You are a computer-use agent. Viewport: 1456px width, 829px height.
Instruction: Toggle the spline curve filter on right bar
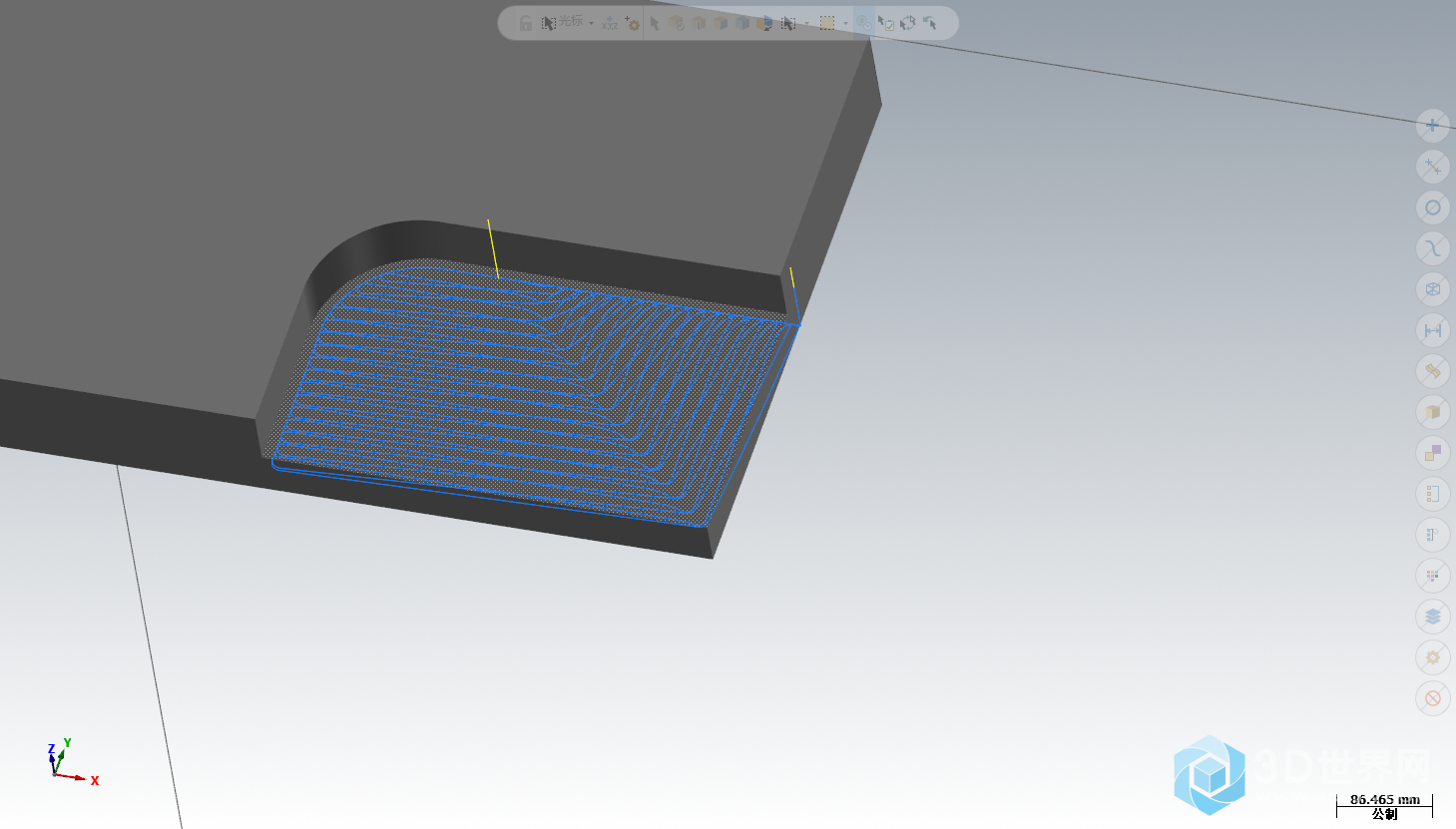pos(1433,247)
